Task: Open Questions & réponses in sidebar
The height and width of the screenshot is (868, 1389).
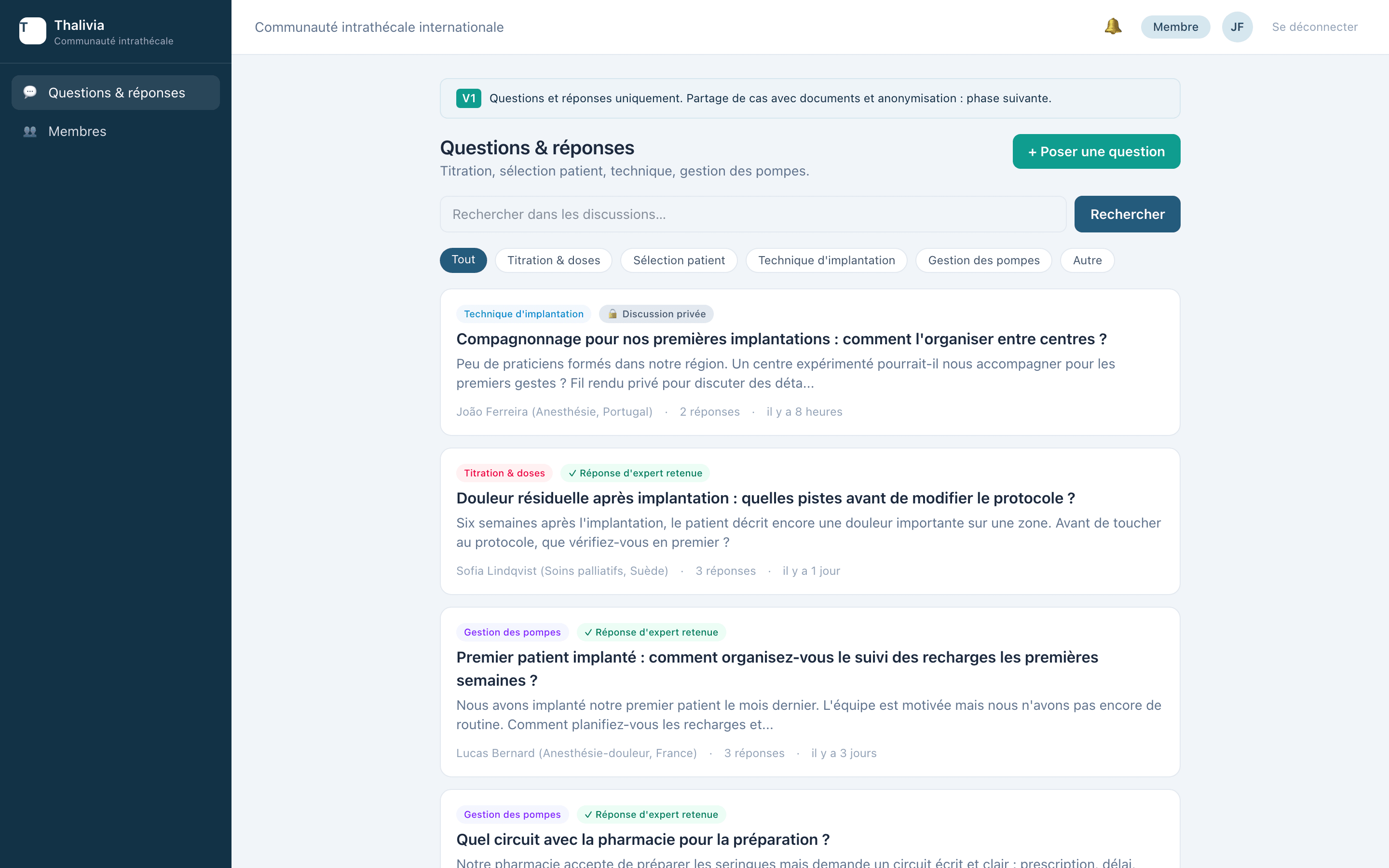Action: point(115,93)
